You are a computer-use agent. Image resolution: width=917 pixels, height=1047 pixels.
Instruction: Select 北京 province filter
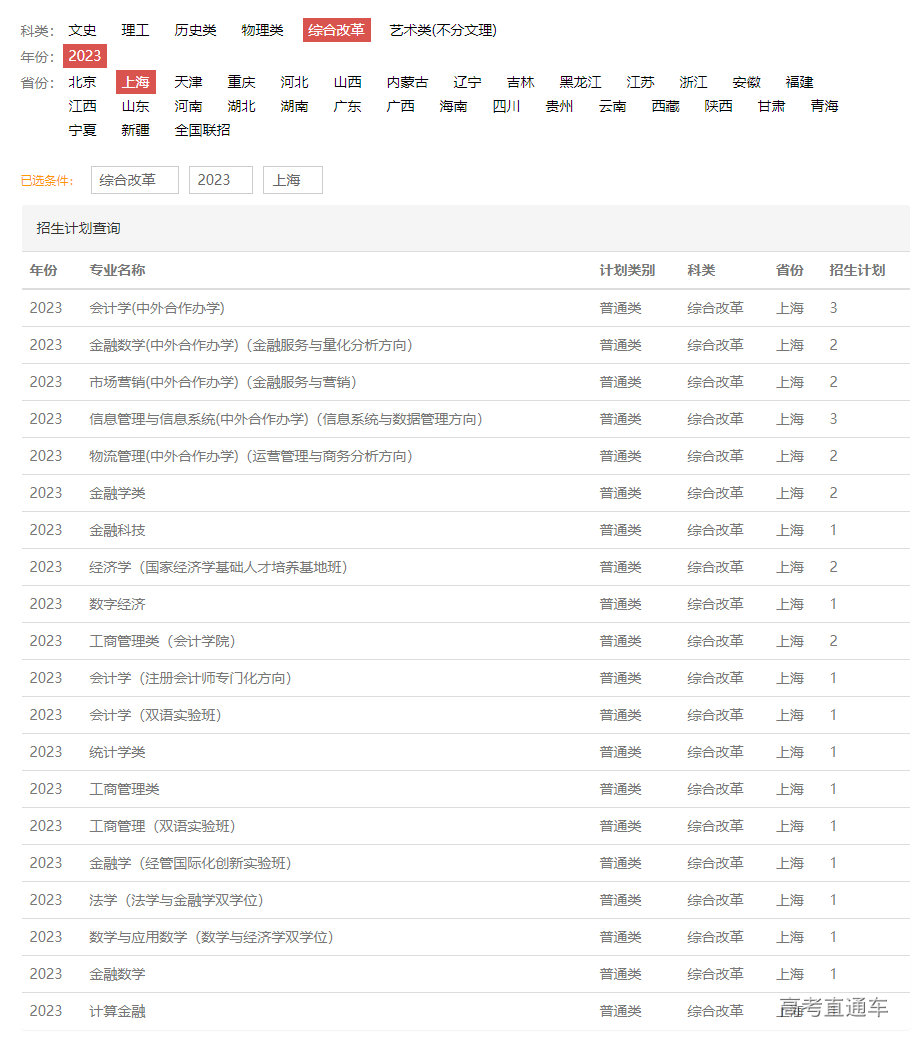tap(82, 82)
